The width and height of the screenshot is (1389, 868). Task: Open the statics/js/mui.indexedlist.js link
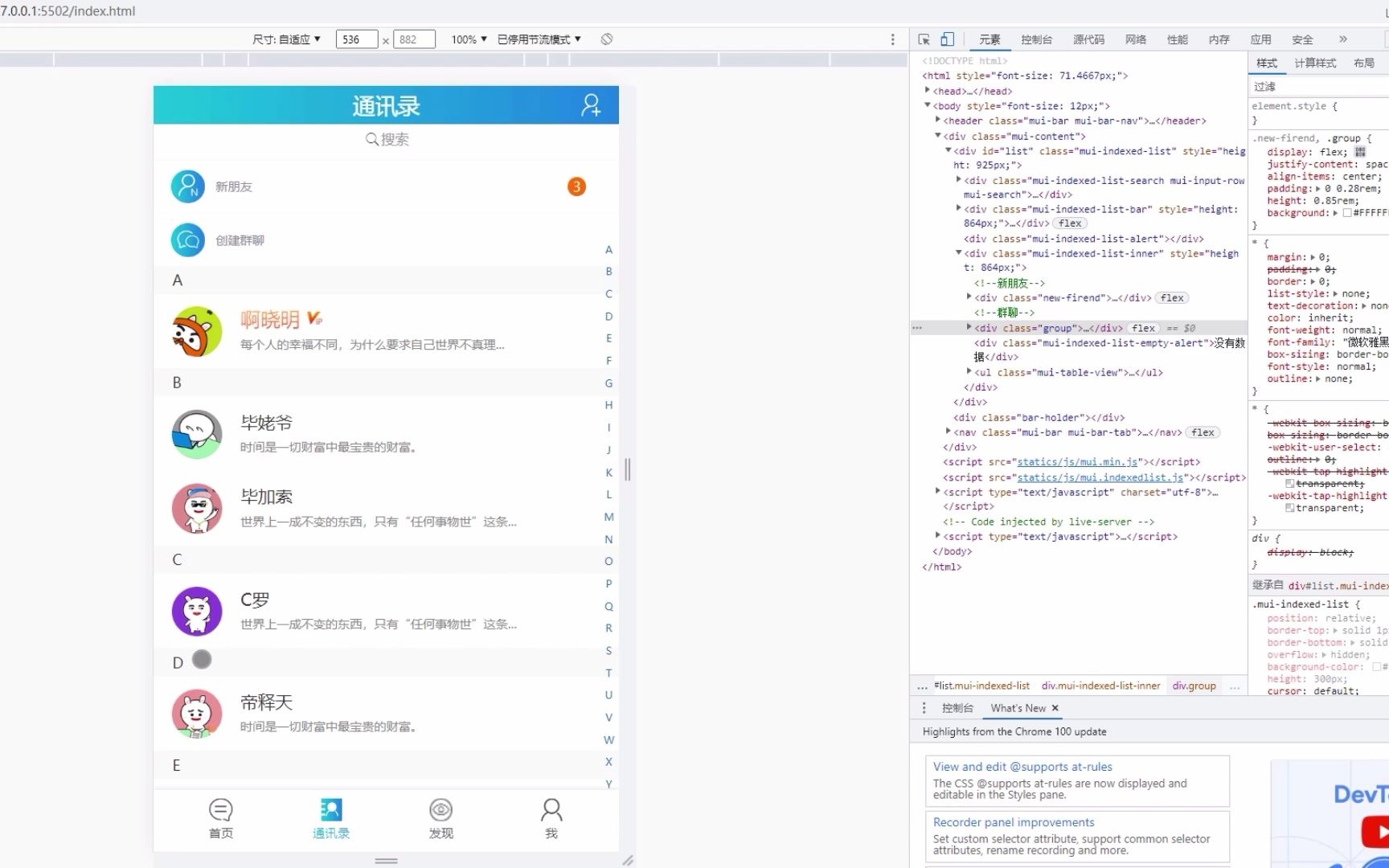(x=1100, y=477)
